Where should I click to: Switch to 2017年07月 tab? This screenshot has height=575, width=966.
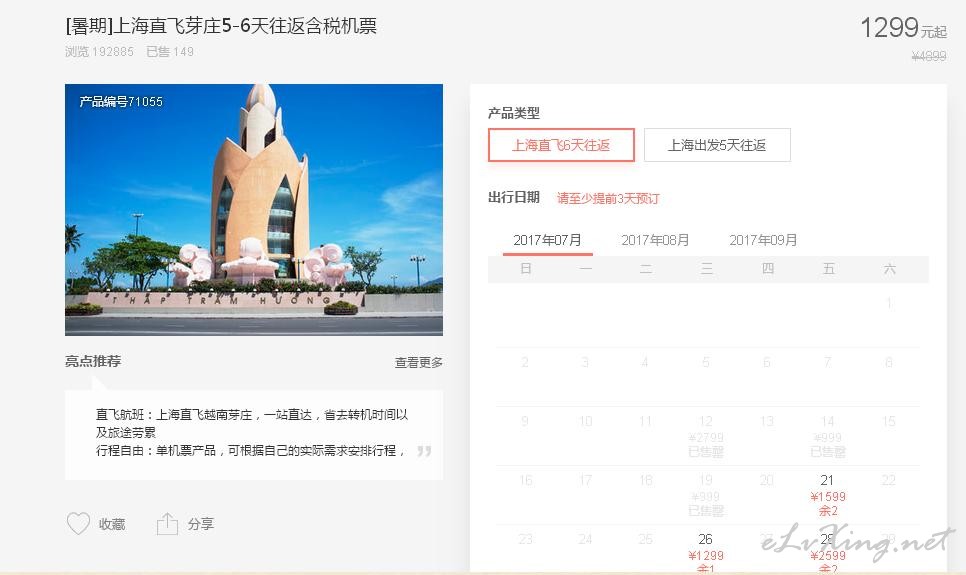click(x=547, y=240)
